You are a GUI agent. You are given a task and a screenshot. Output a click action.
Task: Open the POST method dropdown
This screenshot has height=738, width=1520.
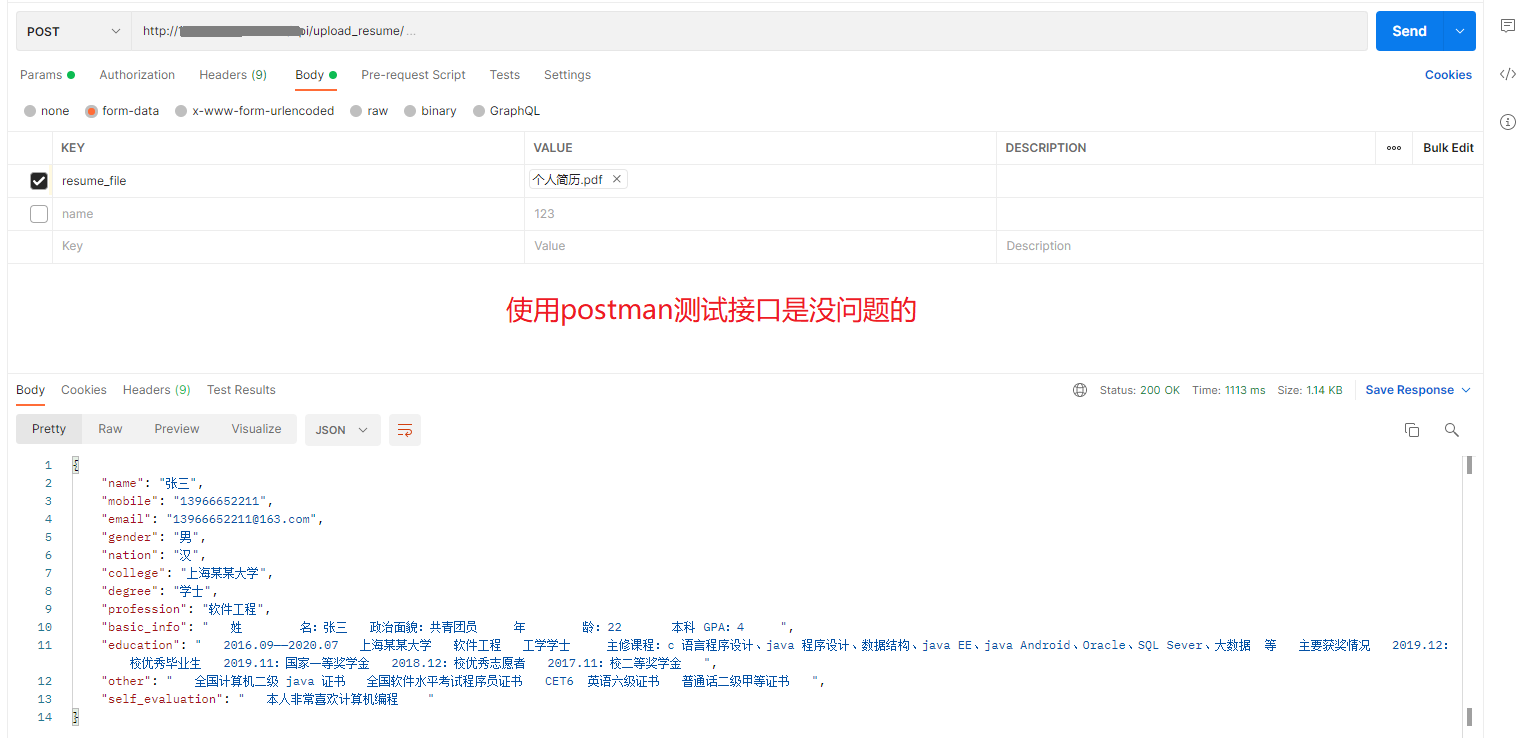[x=74, y=31]
